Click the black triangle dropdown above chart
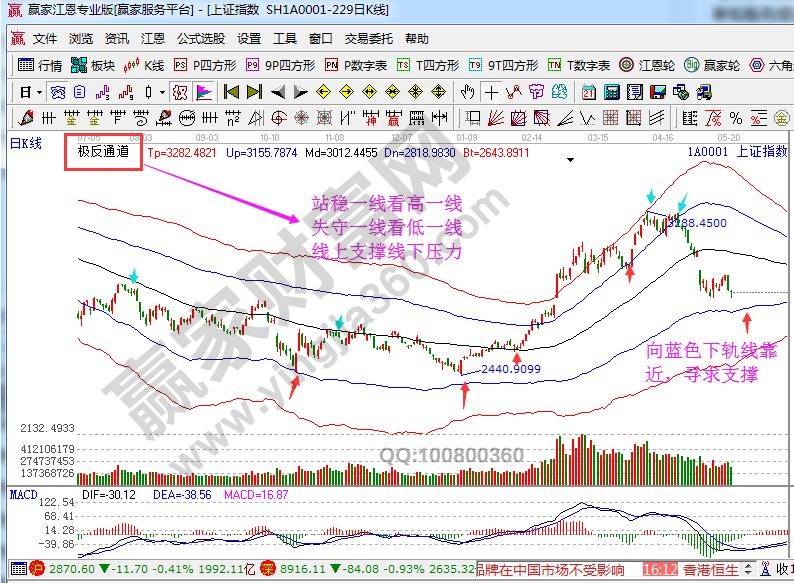This screenshot has height=583, width=794. tap(570, 159)
